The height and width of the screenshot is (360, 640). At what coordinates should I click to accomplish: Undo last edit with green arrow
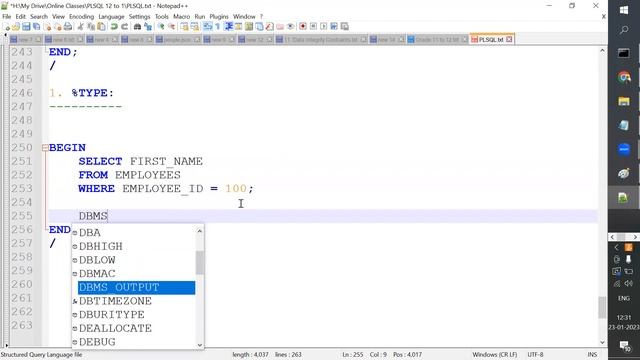click(x=114, y=27)
